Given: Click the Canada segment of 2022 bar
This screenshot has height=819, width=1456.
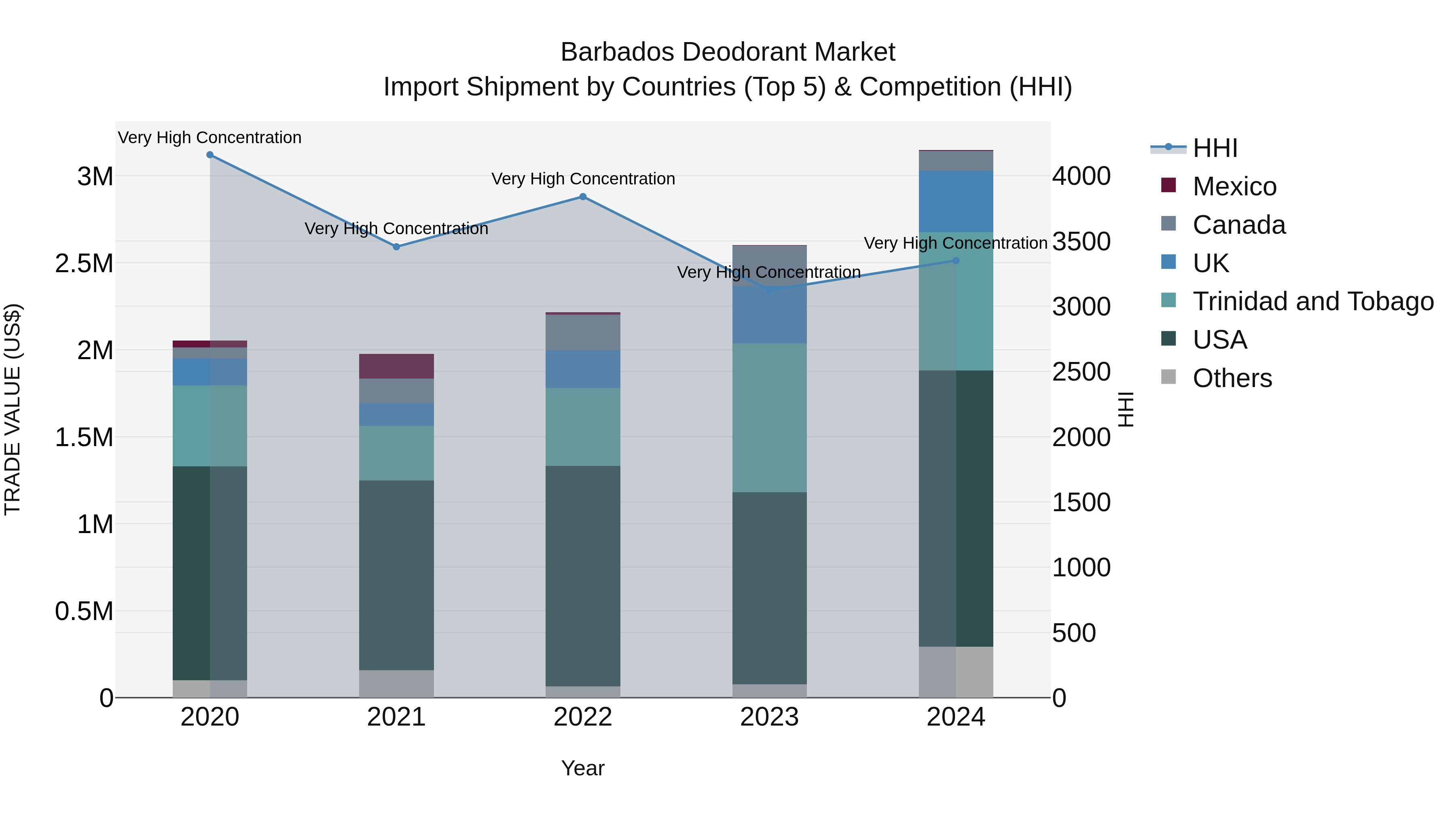Looking at the screenshot, I should (583, 332).
